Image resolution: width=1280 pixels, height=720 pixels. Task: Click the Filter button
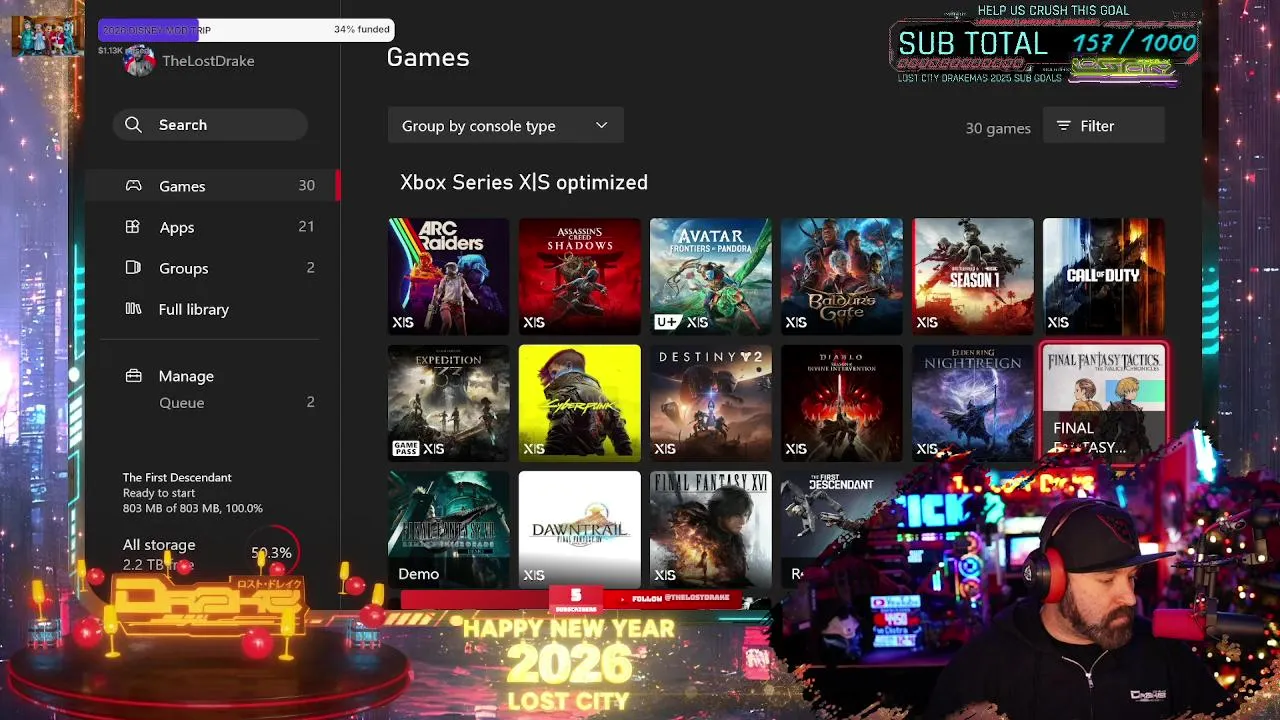pyautogui.click(x=1103, y=126)
